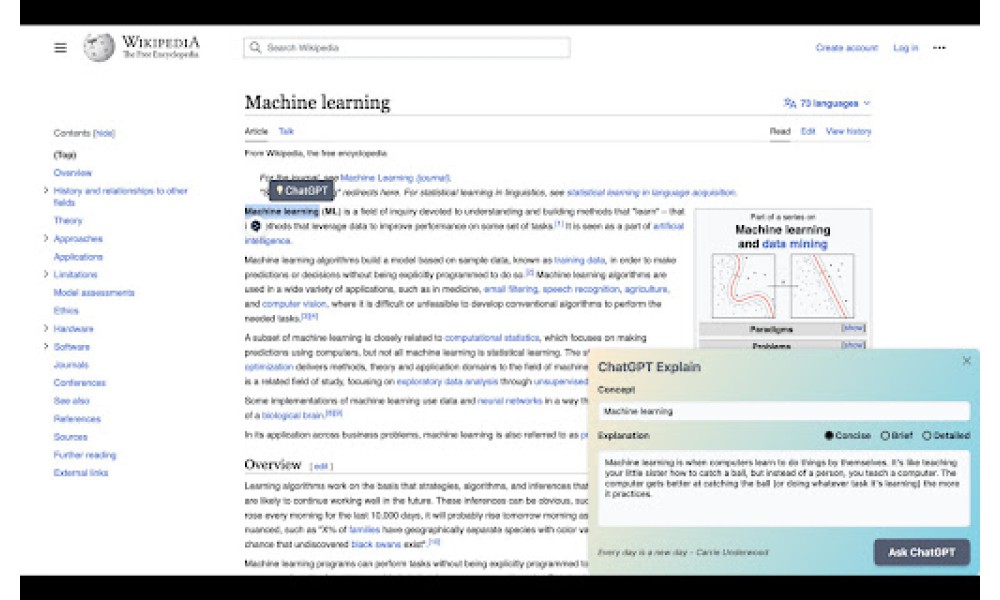Click the left machine learning diagram thumbnail
The width and height of the screenshot is (1000, 600).
[743, 286]
